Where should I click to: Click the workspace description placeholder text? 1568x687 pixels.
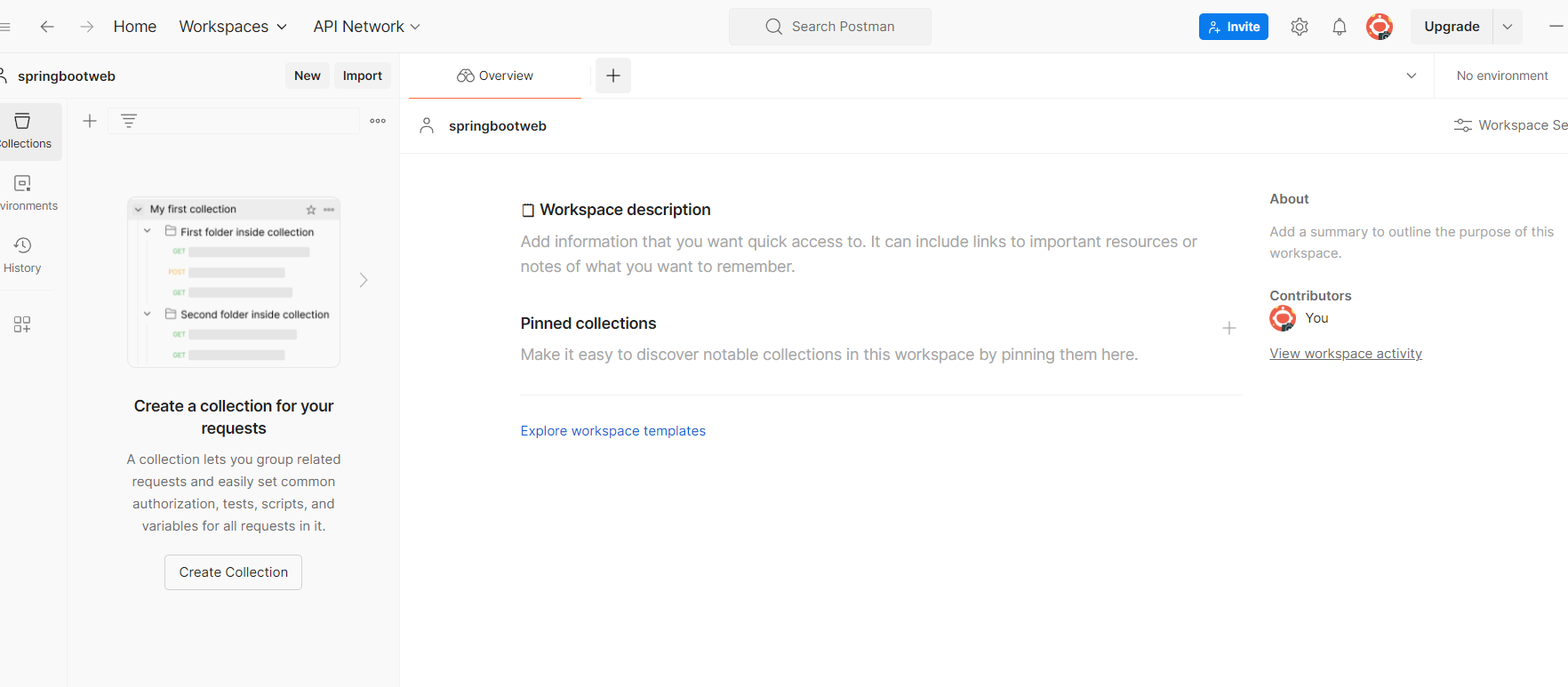click(x=859, y=254)
